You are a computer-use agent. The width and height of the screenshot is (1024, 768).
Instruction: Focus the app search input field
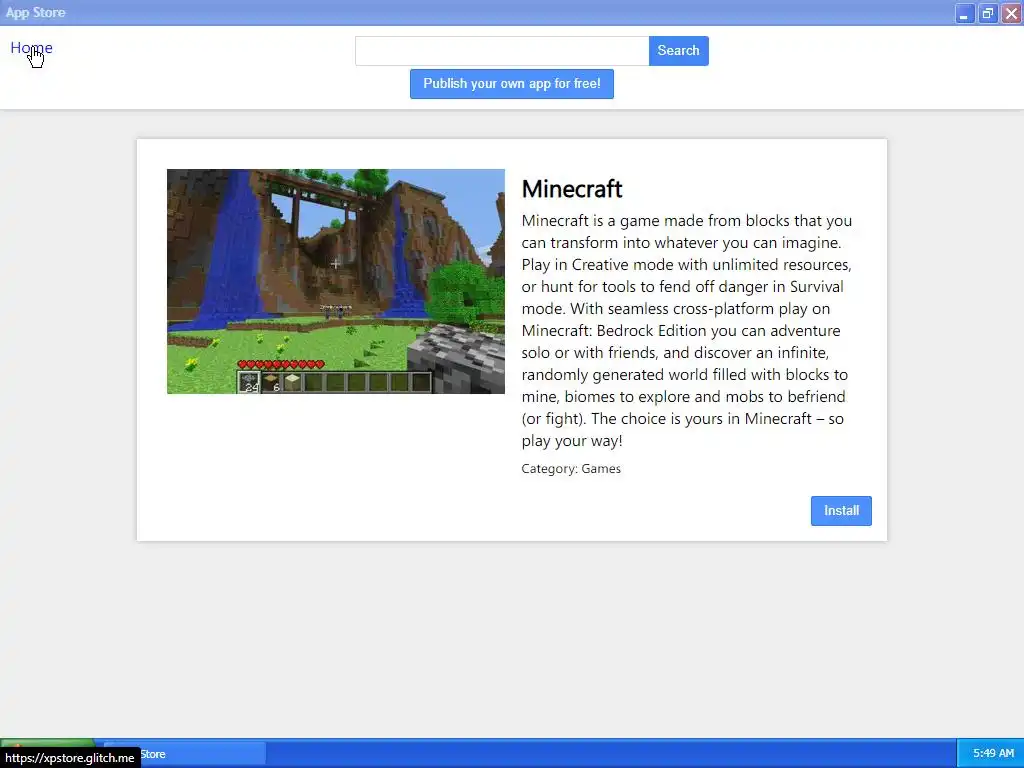[502, 51]
